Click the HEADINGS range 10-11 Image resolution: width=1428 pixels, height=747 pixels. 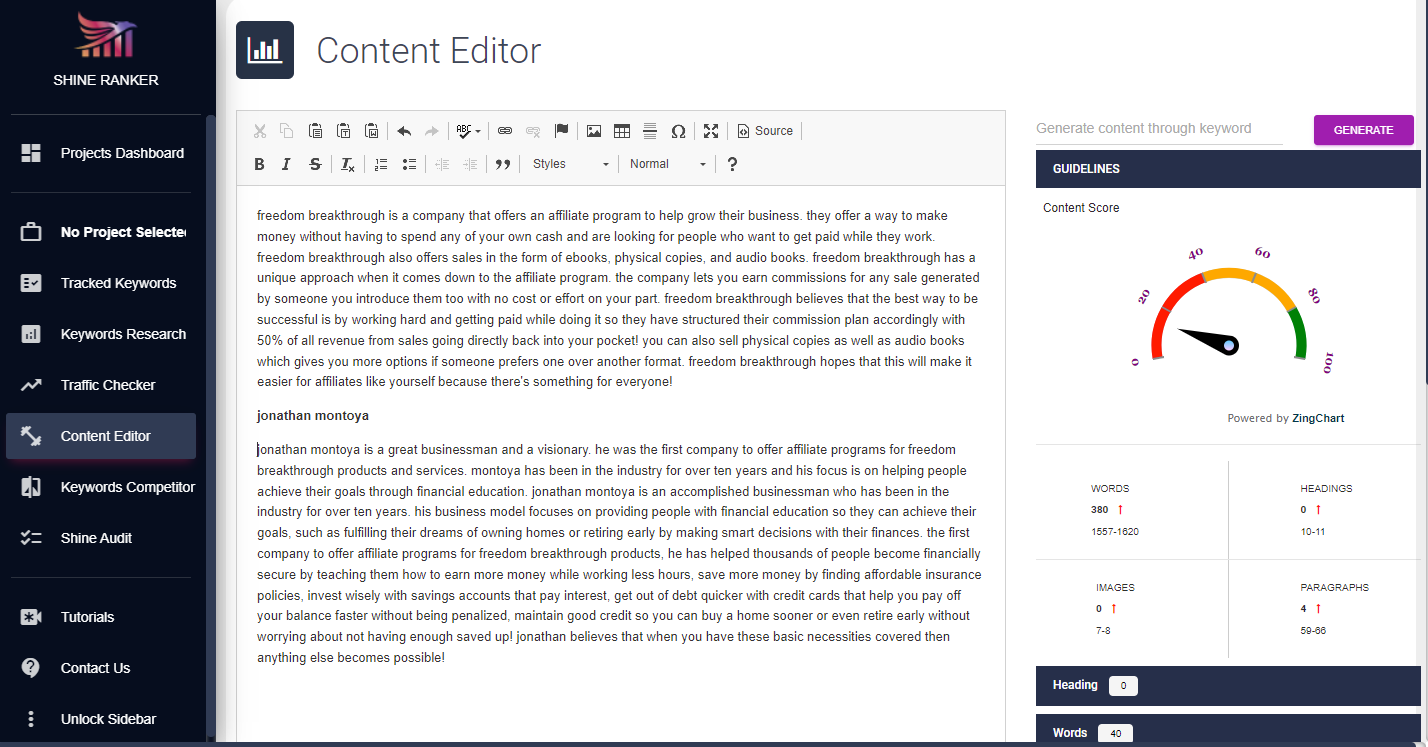(1313, 531)
